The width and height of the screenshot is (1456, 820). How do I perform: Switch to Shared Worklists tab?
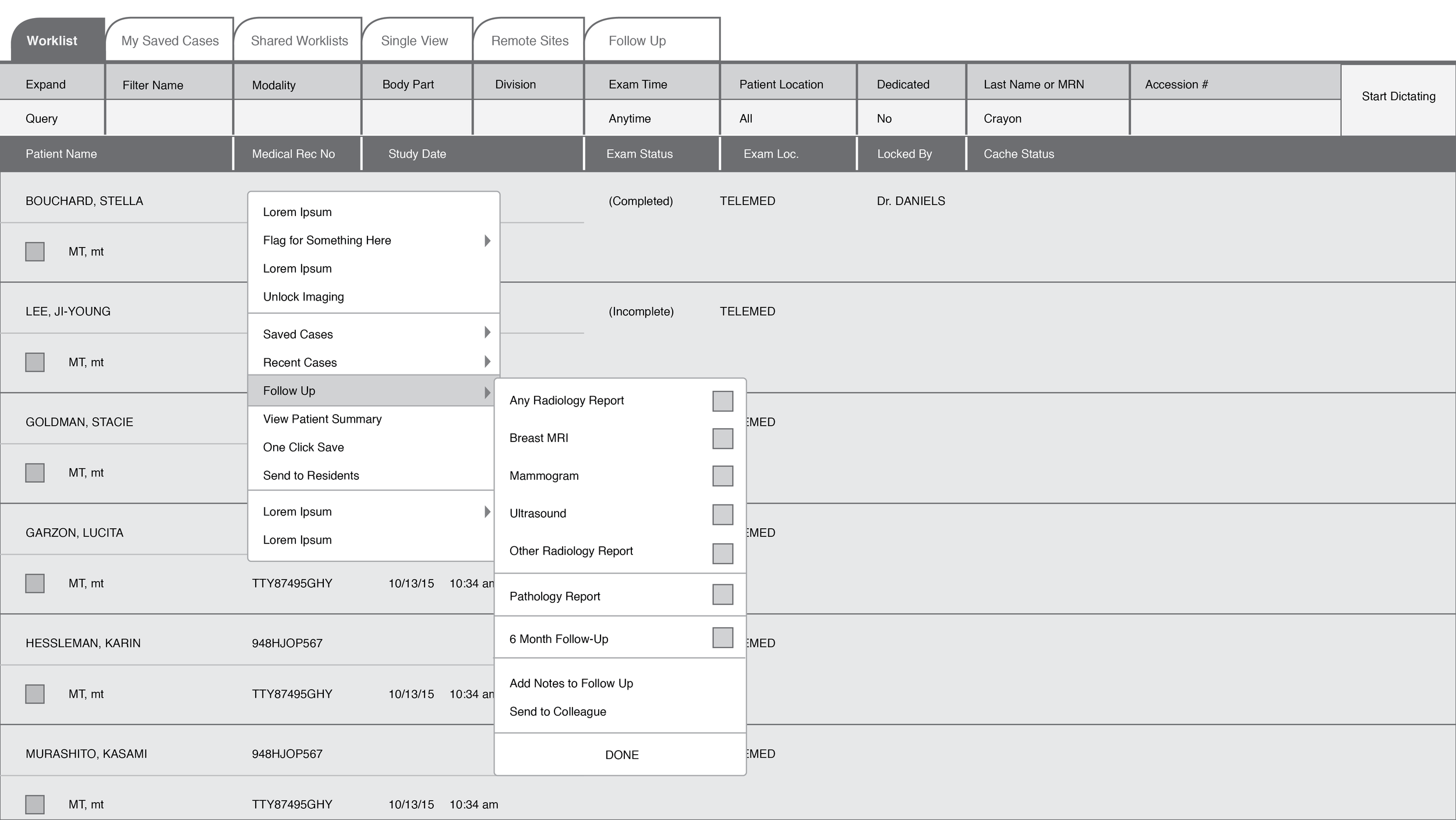pos(299,40)
